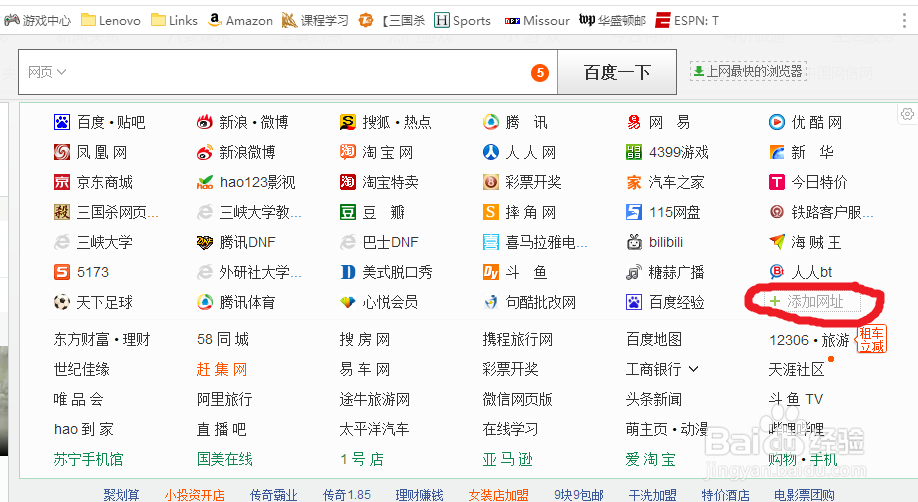
Task: Click the 今日特价 T icon
Action: point(776,182)
